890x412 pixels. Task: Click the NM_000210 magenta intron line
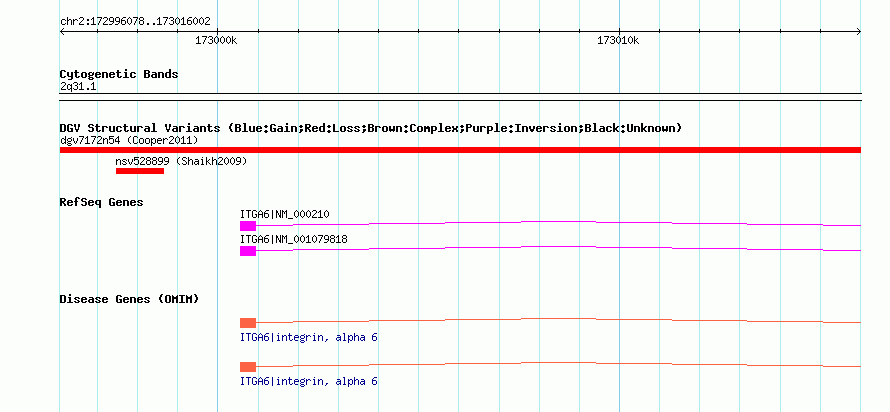click(x=559, y=223)
